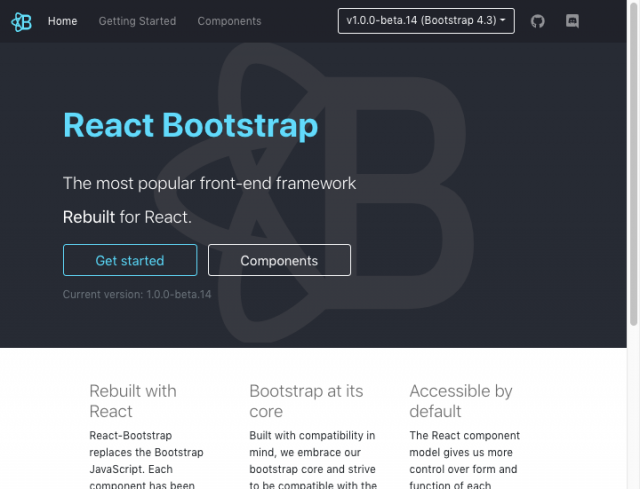
Task: Click the Components button in hero
Action: click(279, 260)
